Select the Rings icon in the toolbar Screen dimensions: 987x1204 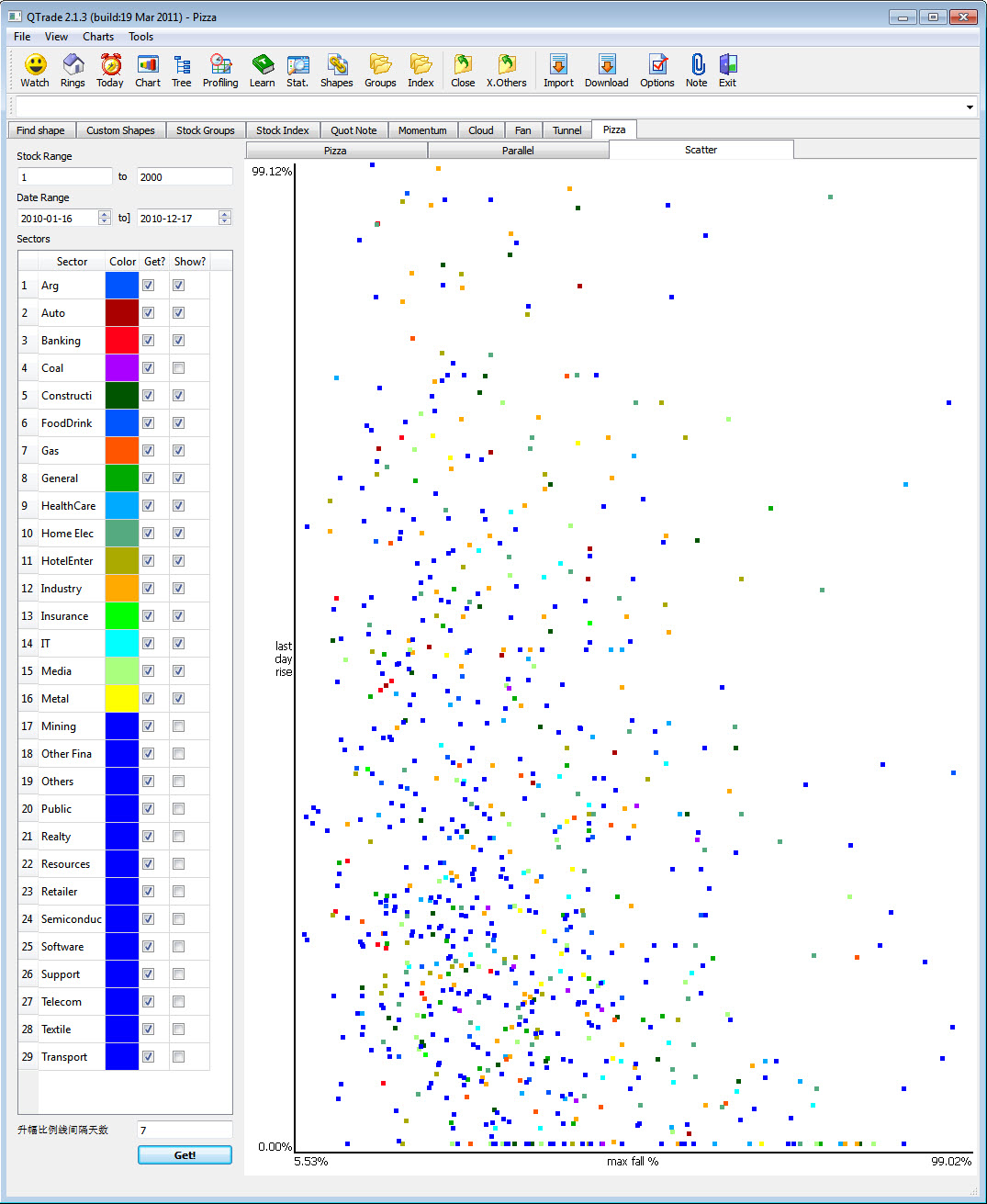pyautogui.click(x=73, y=69)
